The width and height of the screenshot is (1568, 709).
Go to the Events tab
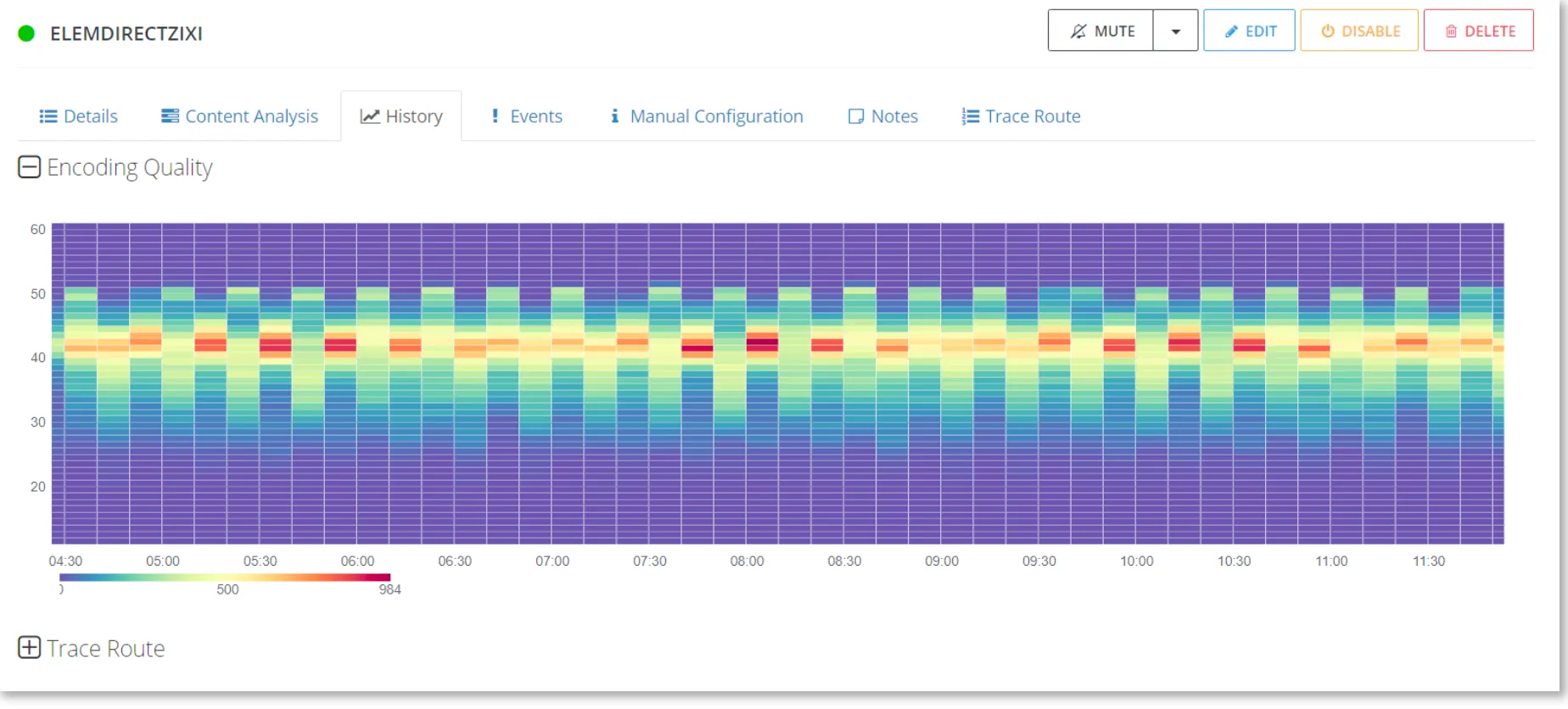click(x=527, y=116)
